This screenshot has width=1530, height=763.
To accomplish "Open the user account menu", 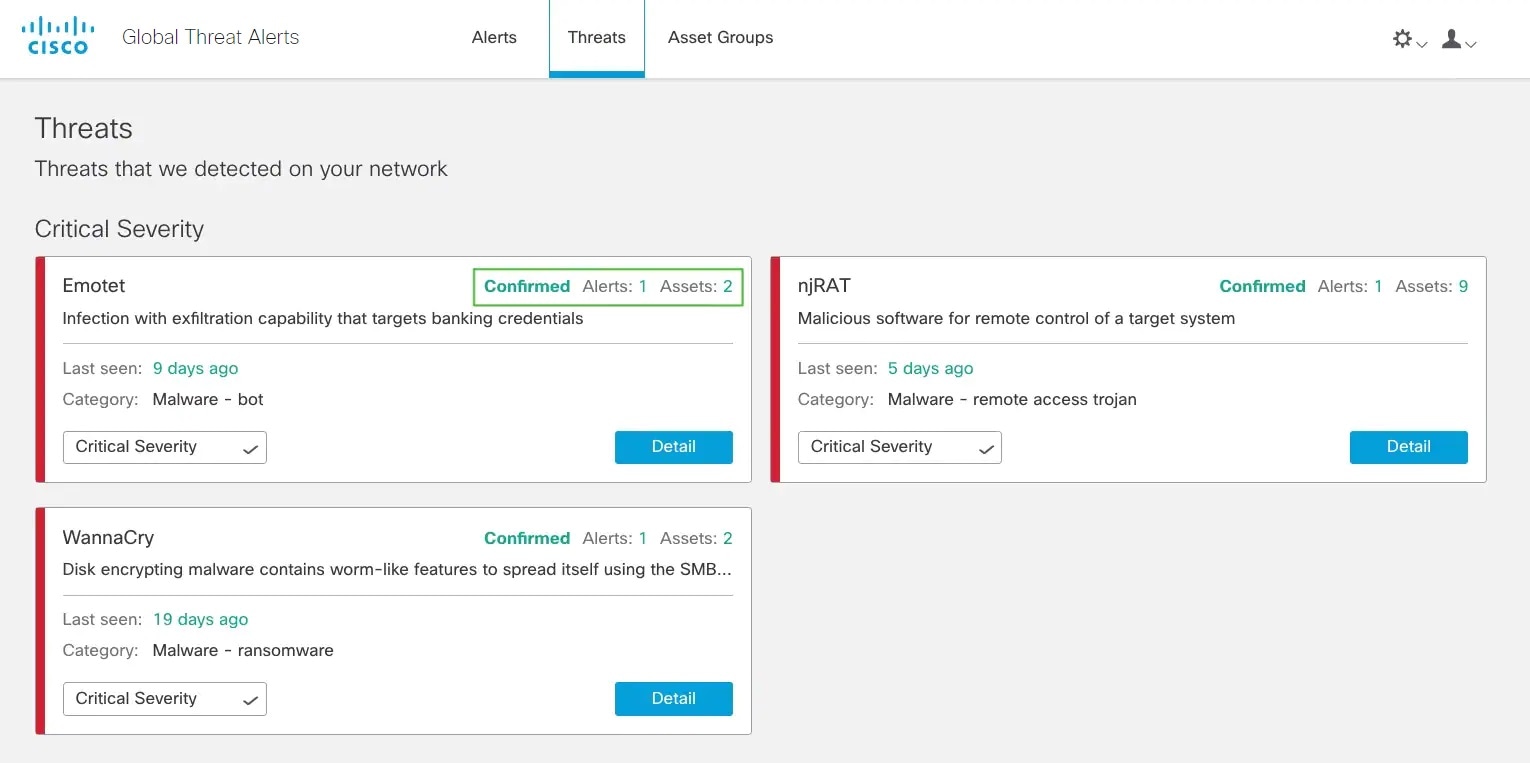I will [x=1458, y=39].
